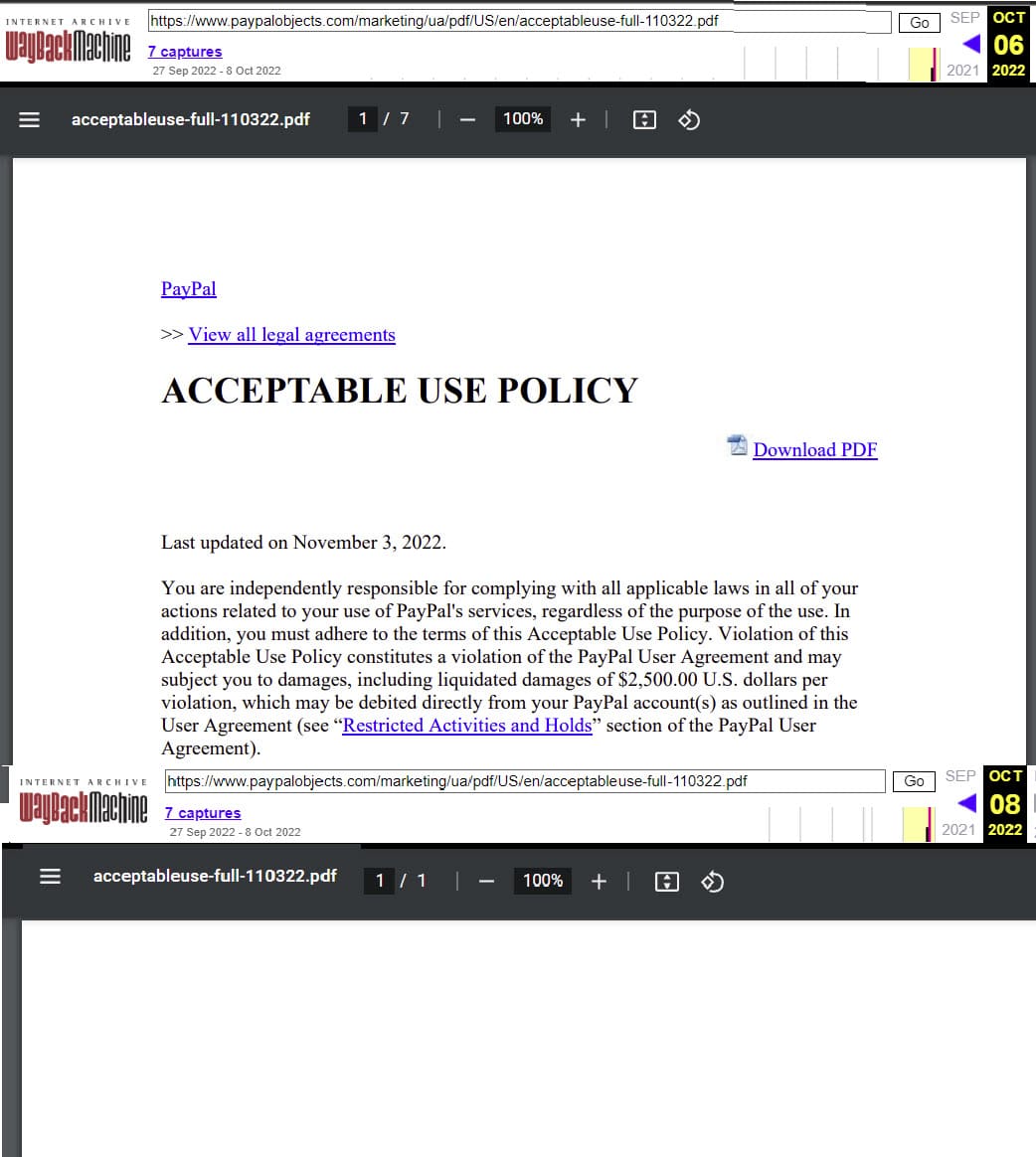This screenshot has height=1157, width=1036.
Task: Click 100% zoom field in lower viewer
Action: tap(542, 881)
